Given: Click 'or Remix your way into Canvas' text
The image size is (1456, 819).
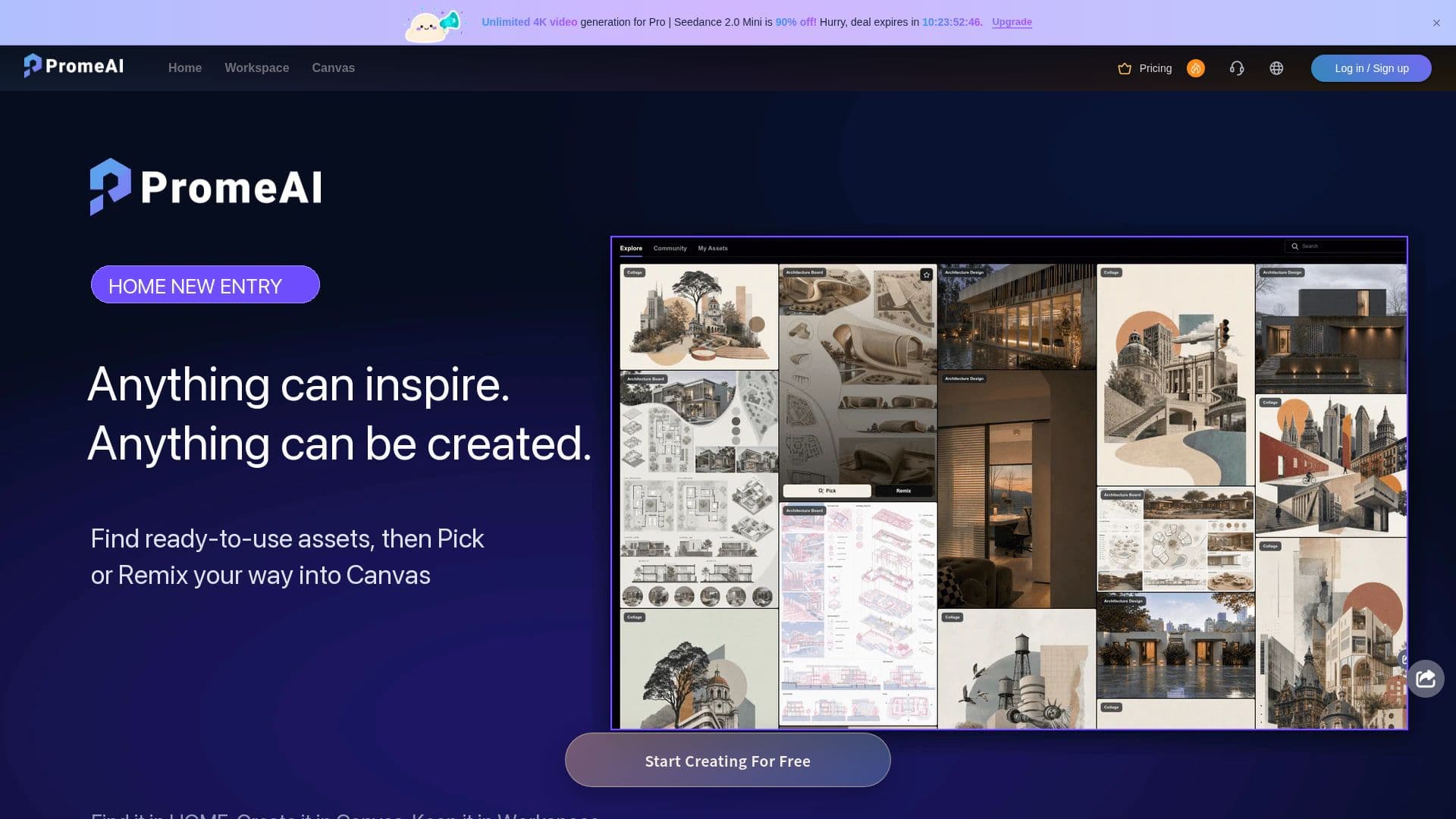Looking at the screenshot, I should pyautogui.click(x=260, y=575).
